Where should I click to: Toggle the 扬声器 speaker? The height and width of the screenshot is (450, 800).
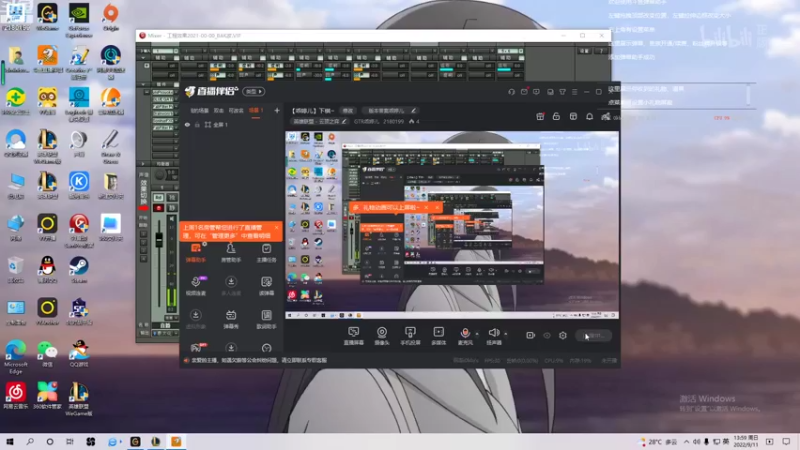pyautogui.click(x=494, y=336)
